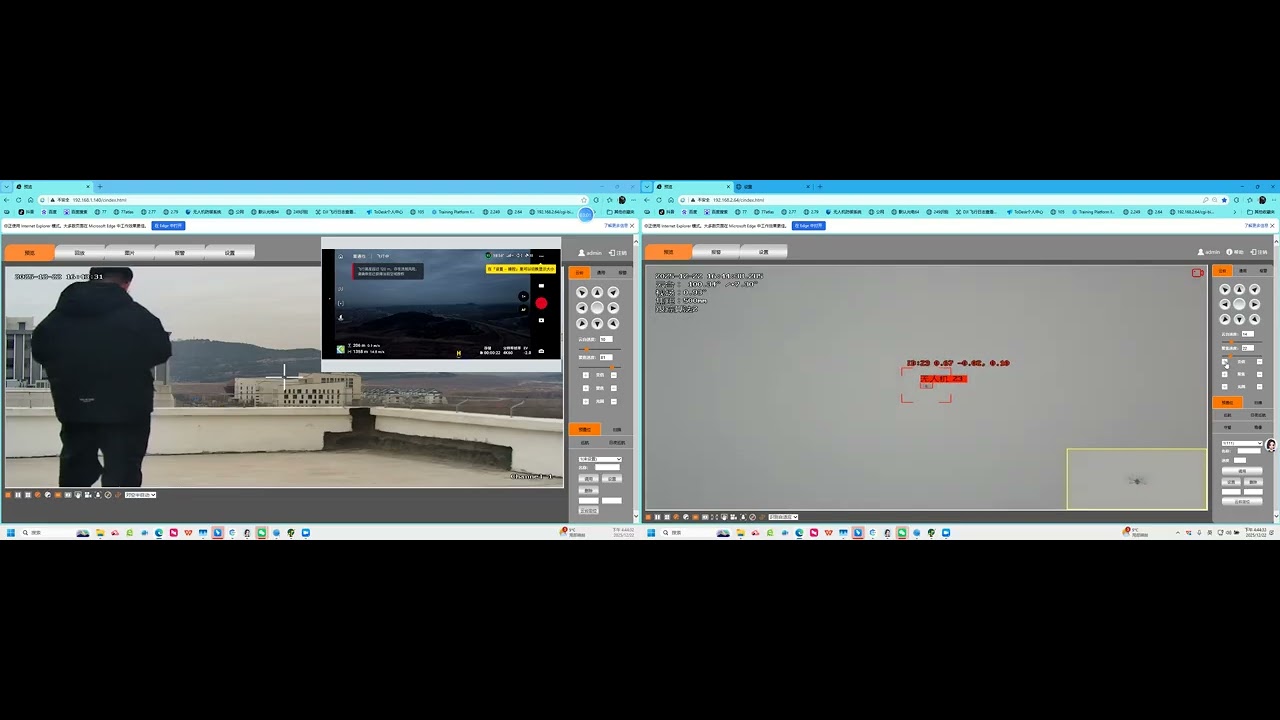Screen dimensions: 1280x720
Task: Click browser back arrow in 192.168.1.140 window
Action: point(7,200)
